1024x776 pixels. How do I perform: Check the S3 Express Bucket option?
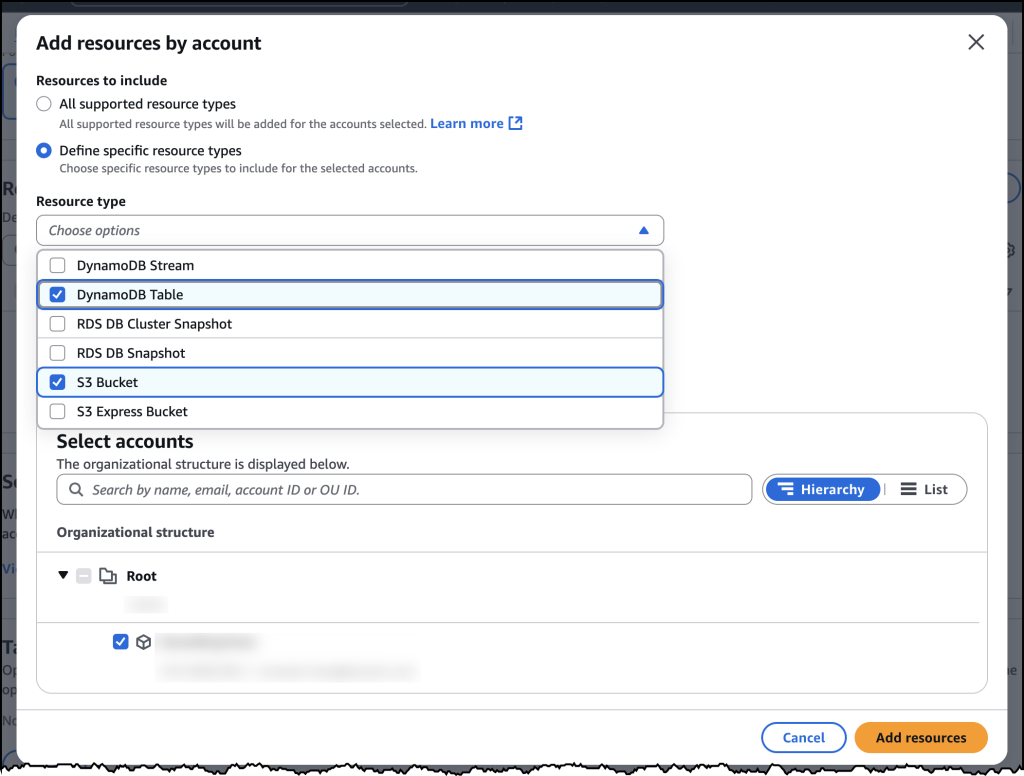(x=57, y=411)
